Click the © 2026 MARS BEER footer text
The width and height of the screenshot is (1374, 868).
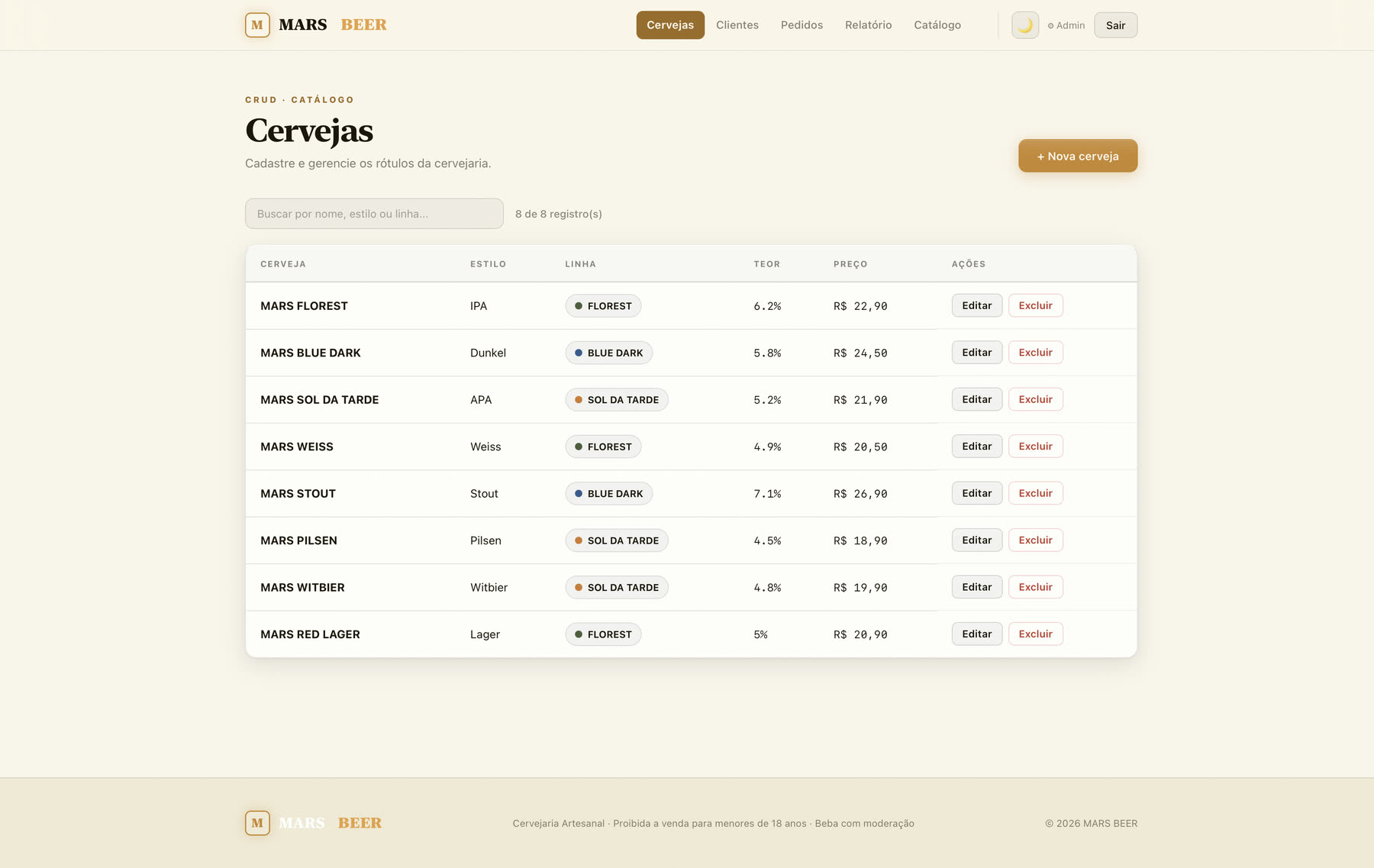1091,823
